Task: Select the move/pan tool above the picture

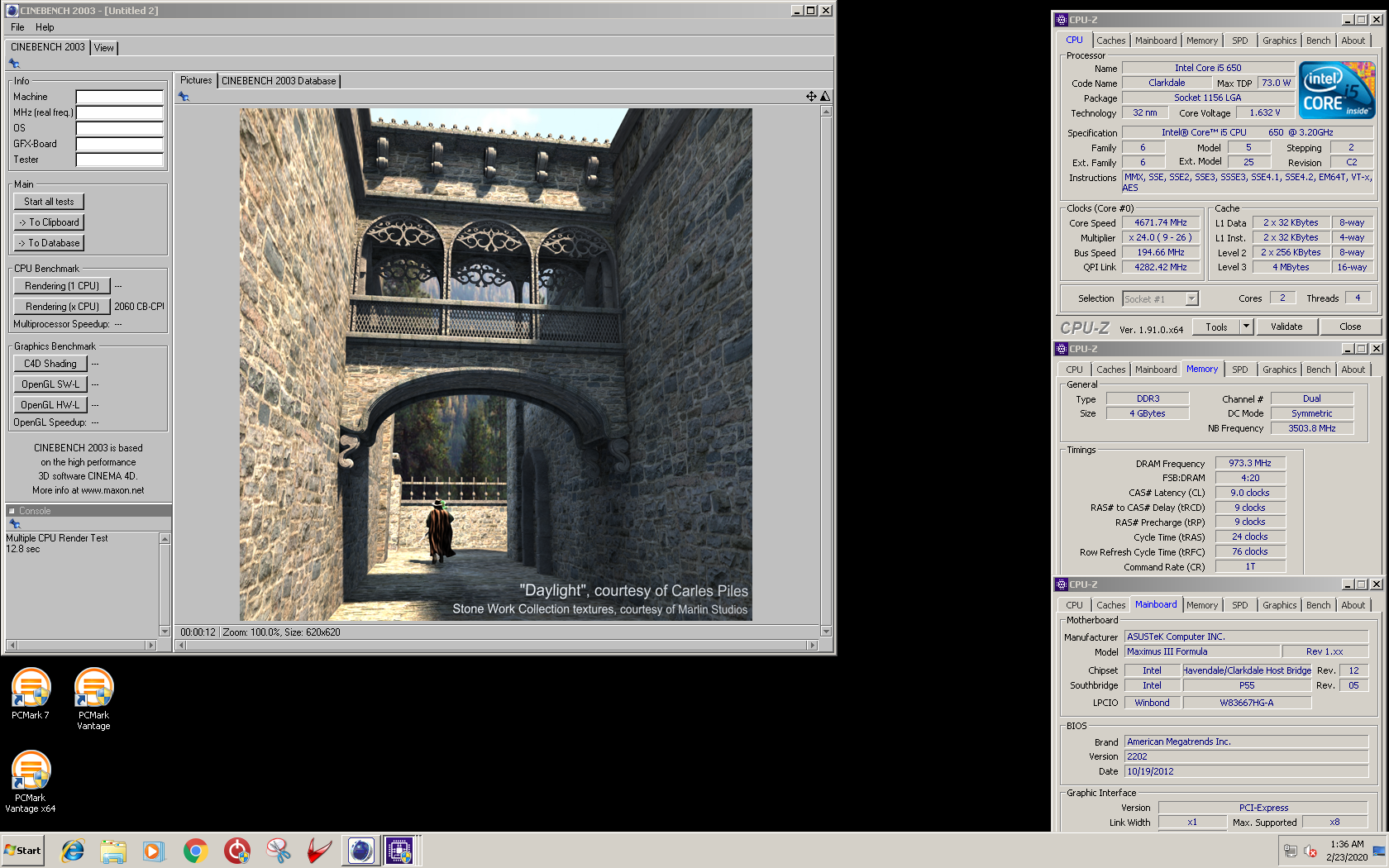Action: point(811,97)
